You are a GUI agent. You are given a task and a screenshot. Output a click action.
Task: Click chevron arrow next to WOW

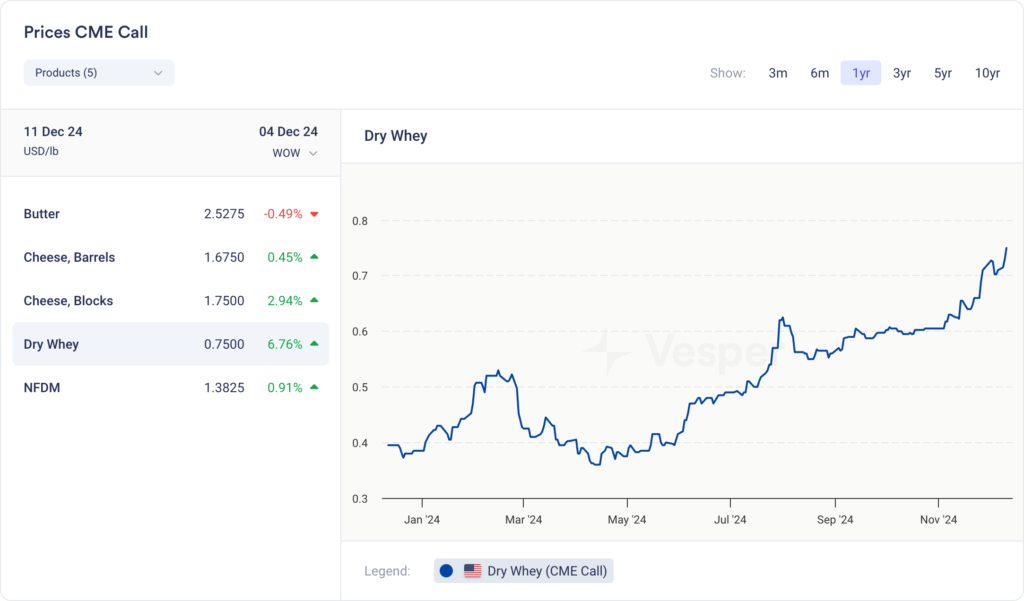click(x=313, y=154)
